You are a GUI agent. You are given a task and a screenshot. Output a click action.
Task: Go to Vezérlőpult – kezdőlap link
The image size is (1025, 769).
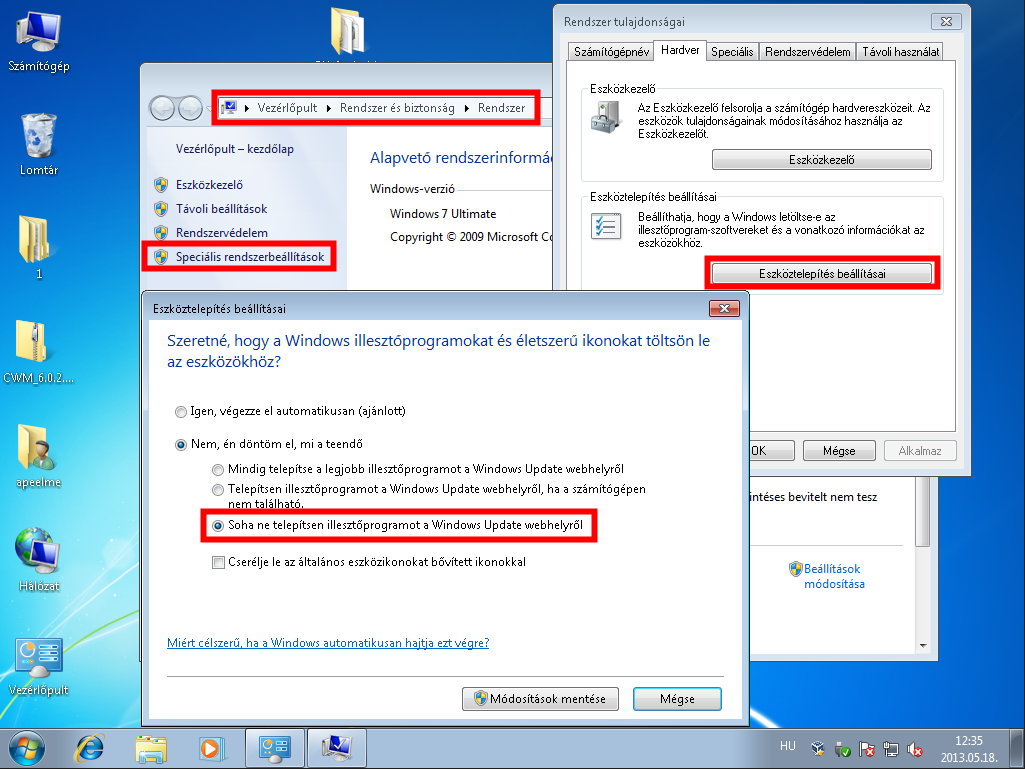click(x=235, y=149)
